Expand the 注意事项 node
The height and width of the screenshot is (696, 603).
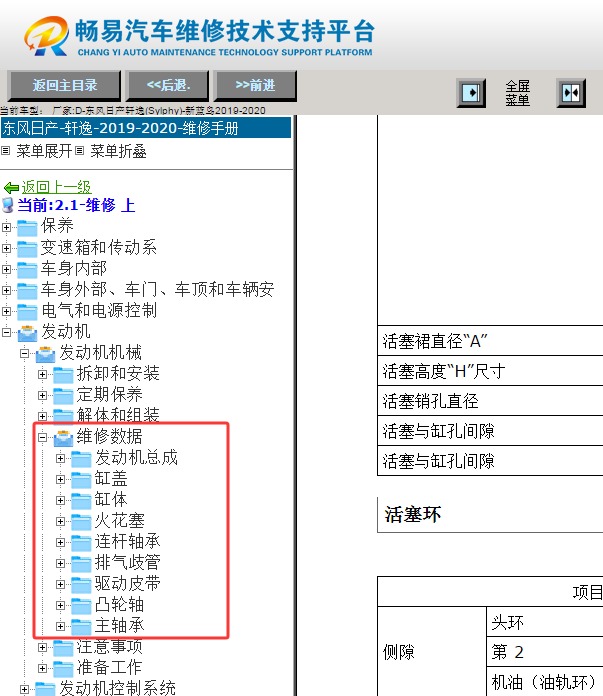[x=42, y=648]
